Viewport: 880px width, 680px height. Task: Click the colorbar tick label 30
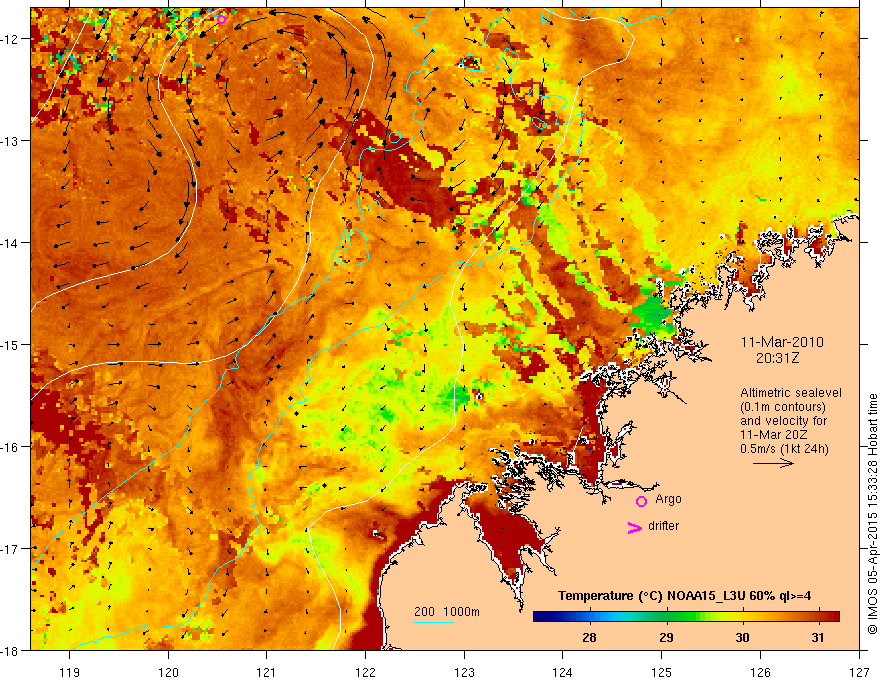tap(742, 637)
